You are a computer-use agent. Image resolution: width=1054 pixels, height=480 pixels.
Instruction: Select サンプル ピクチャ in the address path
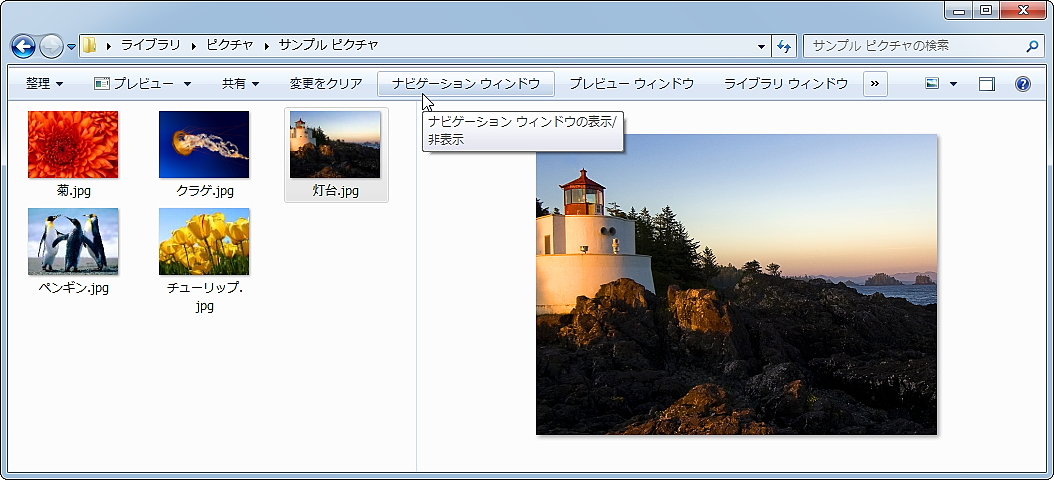[x=328, y=46]
